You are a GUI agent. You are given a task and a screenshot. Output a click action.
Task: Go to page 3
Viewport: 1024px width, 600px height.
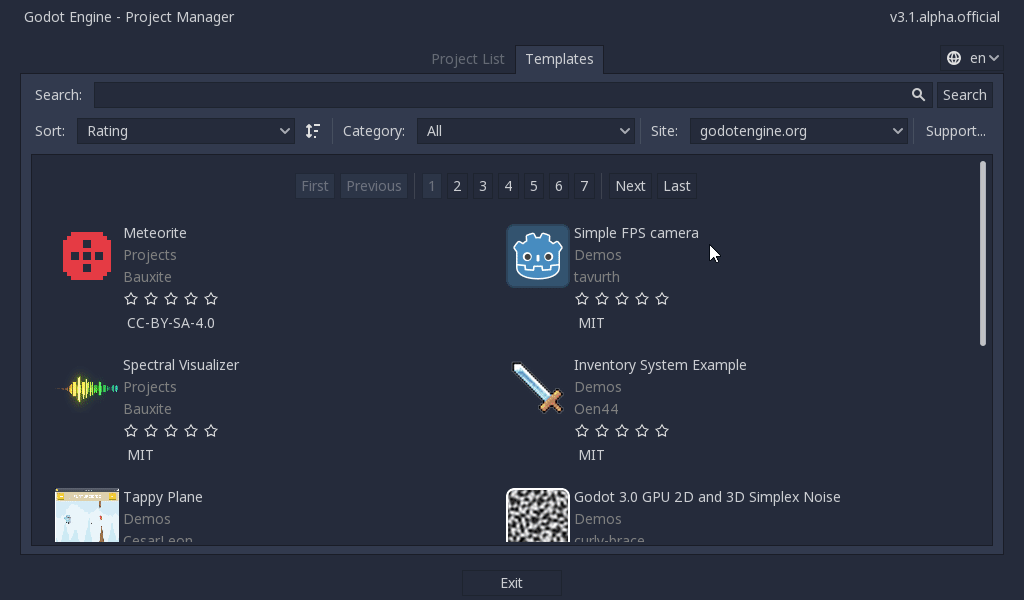click(483, 186)
